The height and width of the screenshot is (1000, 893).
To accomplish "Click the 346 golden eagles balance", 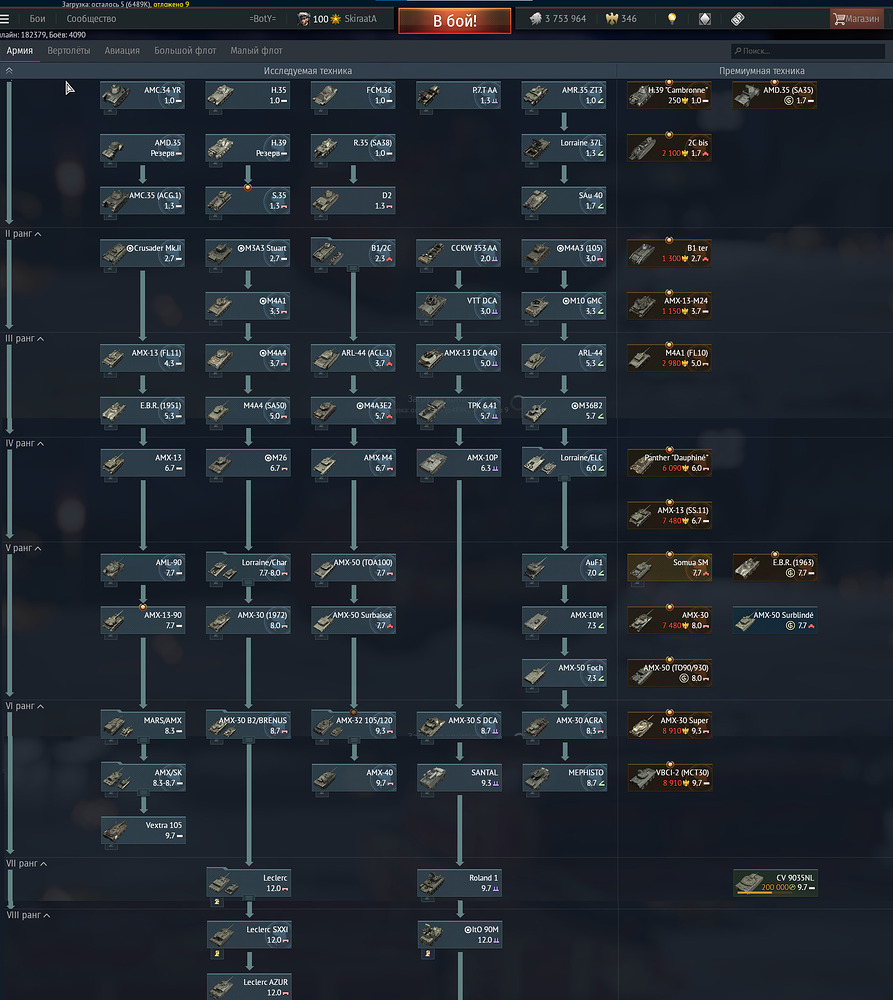I will coord(621,18).
